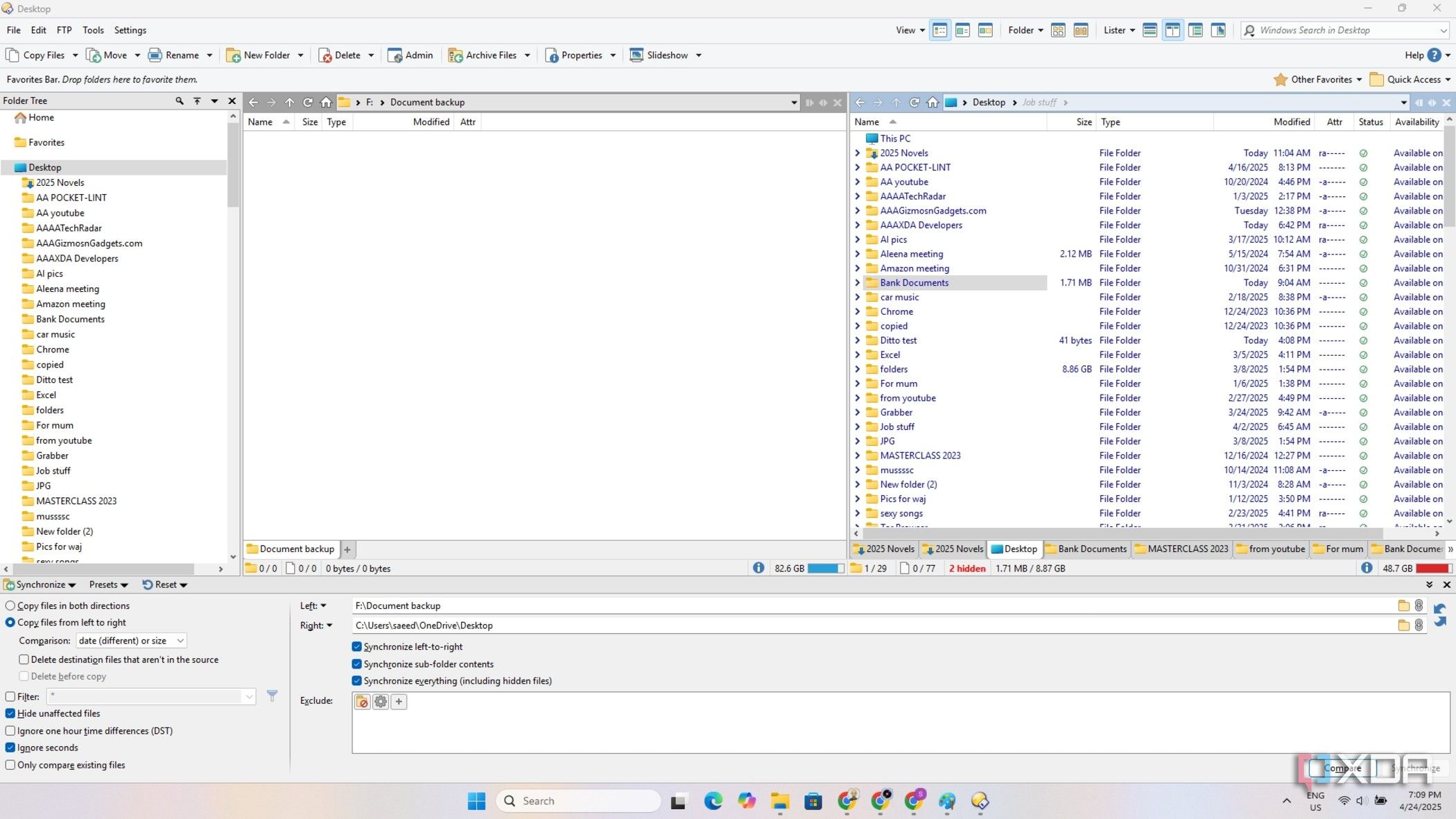This screenshot has height=819, width=1456.
Task: Click the Admin mode button
Action: [410, 55]
